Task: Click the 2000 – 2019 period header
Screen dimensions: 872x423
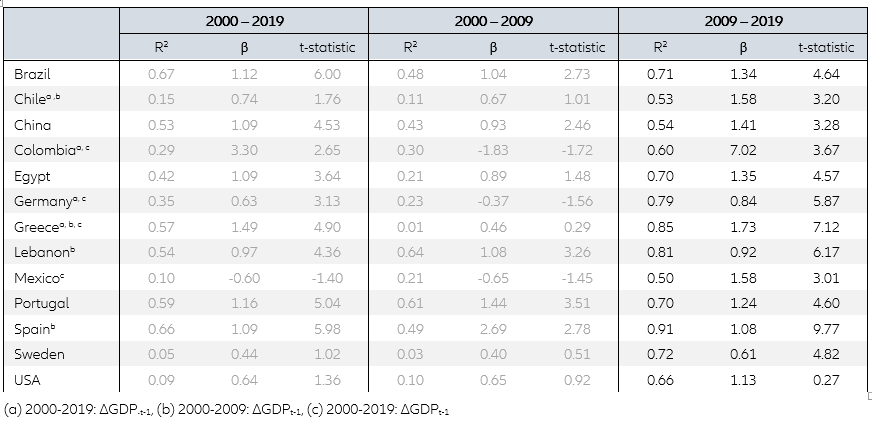Action: (244, 21)
